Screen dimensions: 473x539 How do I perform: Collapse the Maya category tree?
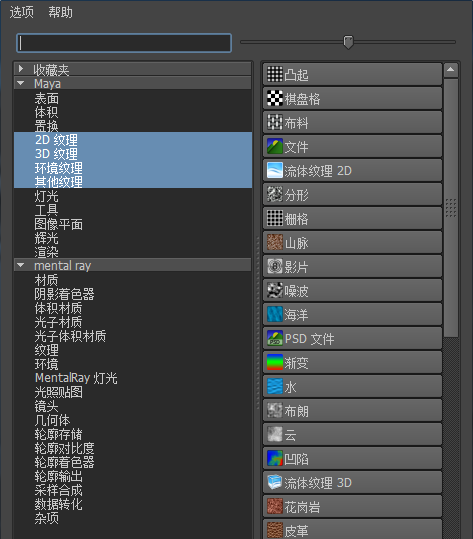[x=21, y=83]
